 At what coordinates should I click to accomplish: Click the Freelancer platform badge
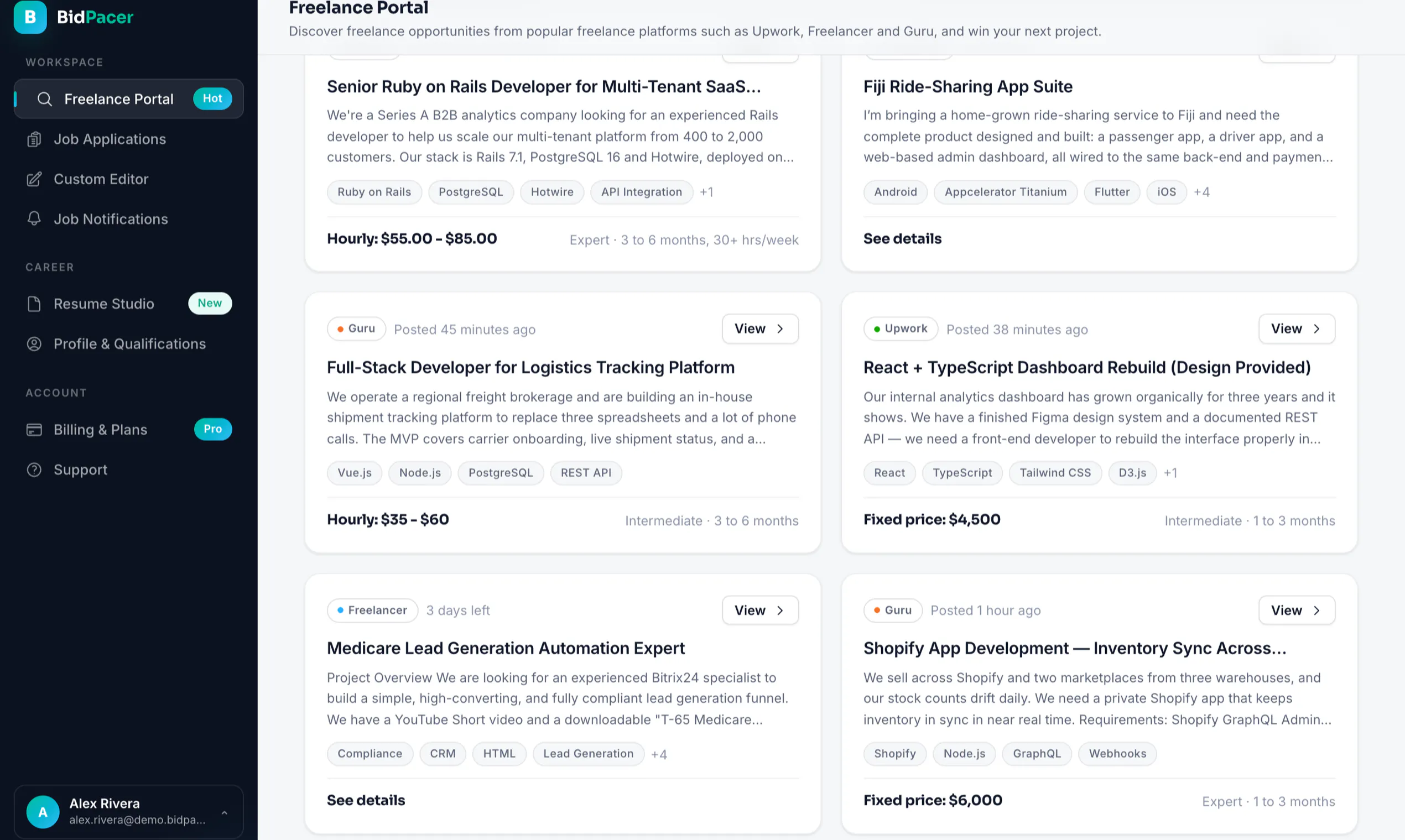click(372, 610)
